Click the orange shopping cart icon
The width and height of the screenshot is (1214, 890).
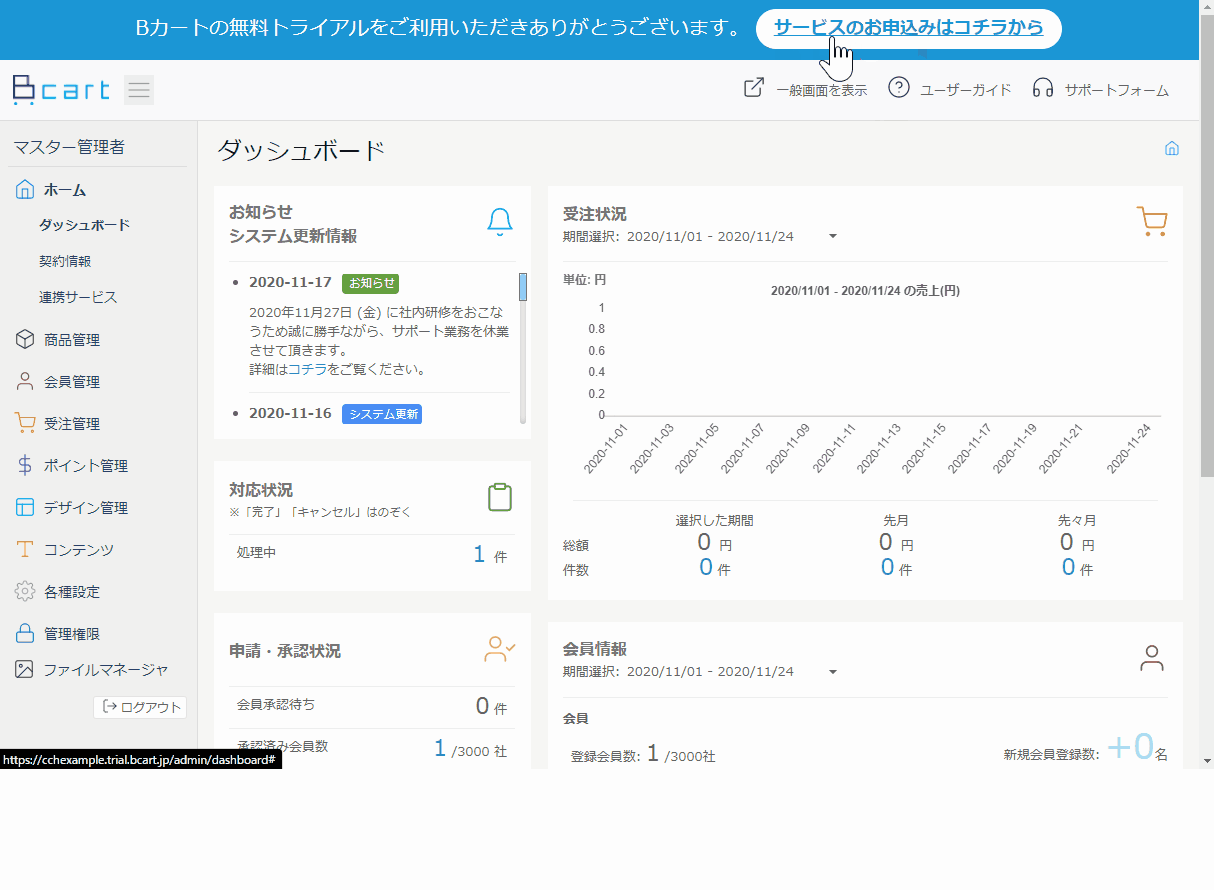[1152, 221]
